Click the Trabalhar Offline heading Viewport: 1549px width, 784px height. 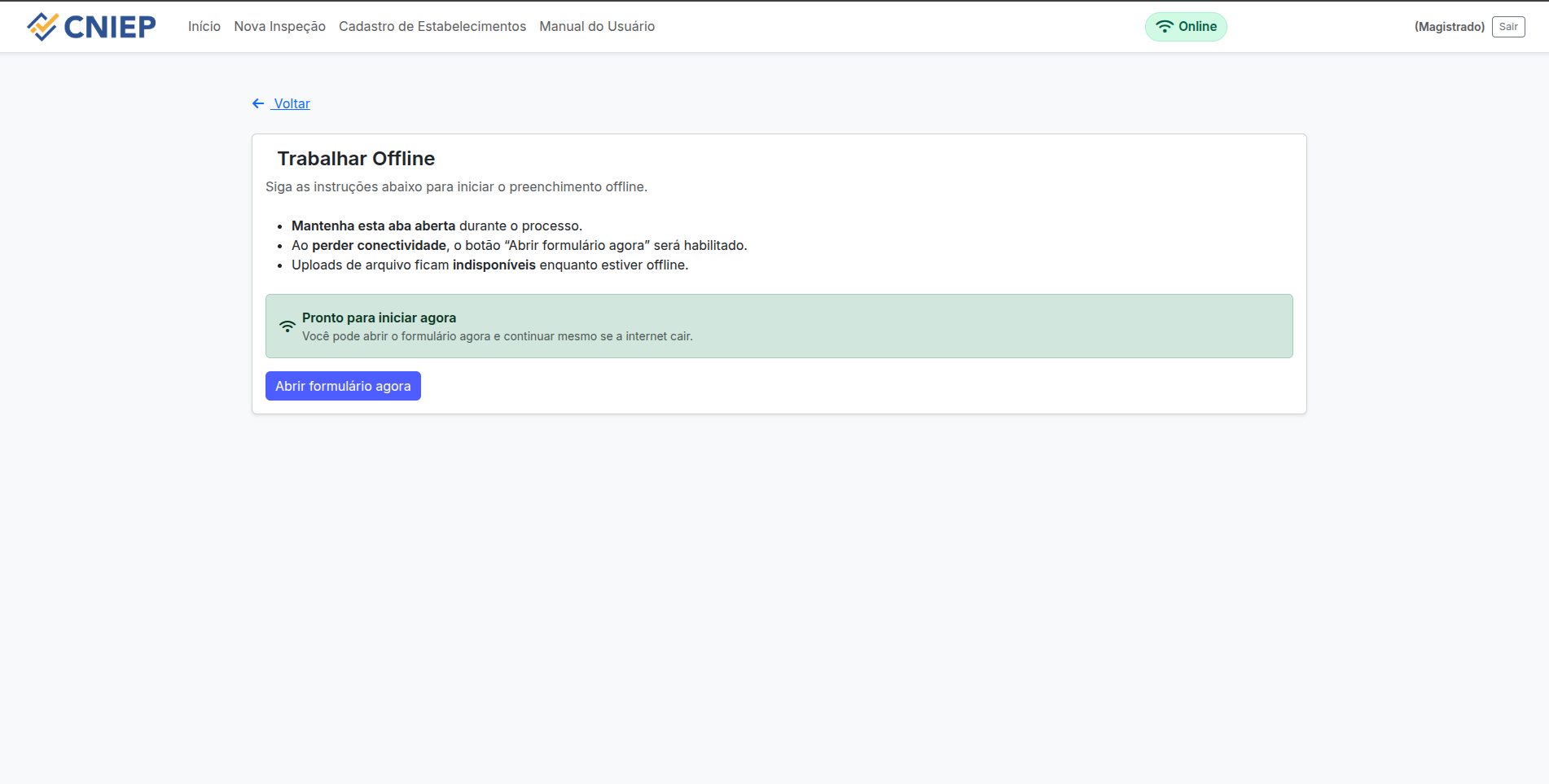(356, 159)
